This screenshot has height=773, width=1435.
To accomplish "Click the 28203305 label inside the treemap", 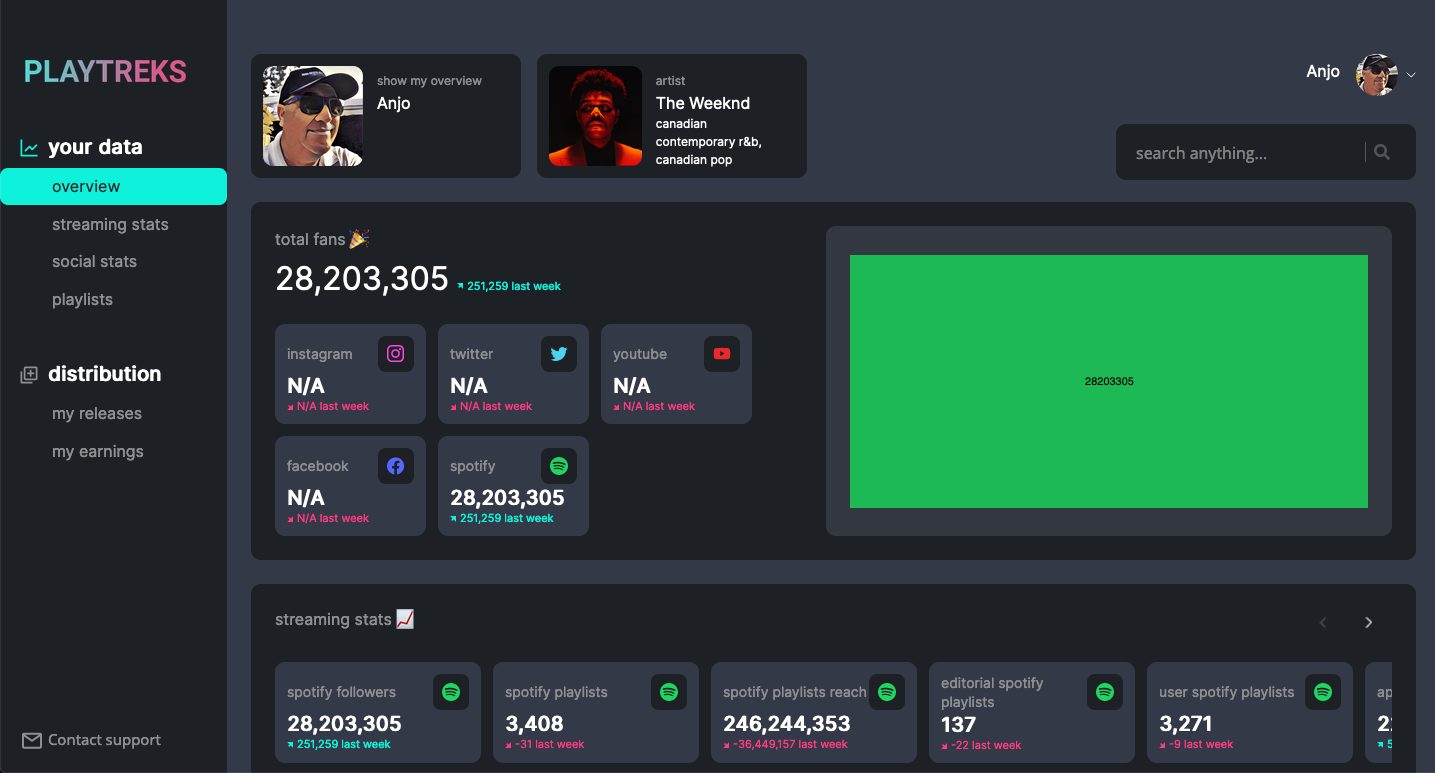I will 1109,381.
